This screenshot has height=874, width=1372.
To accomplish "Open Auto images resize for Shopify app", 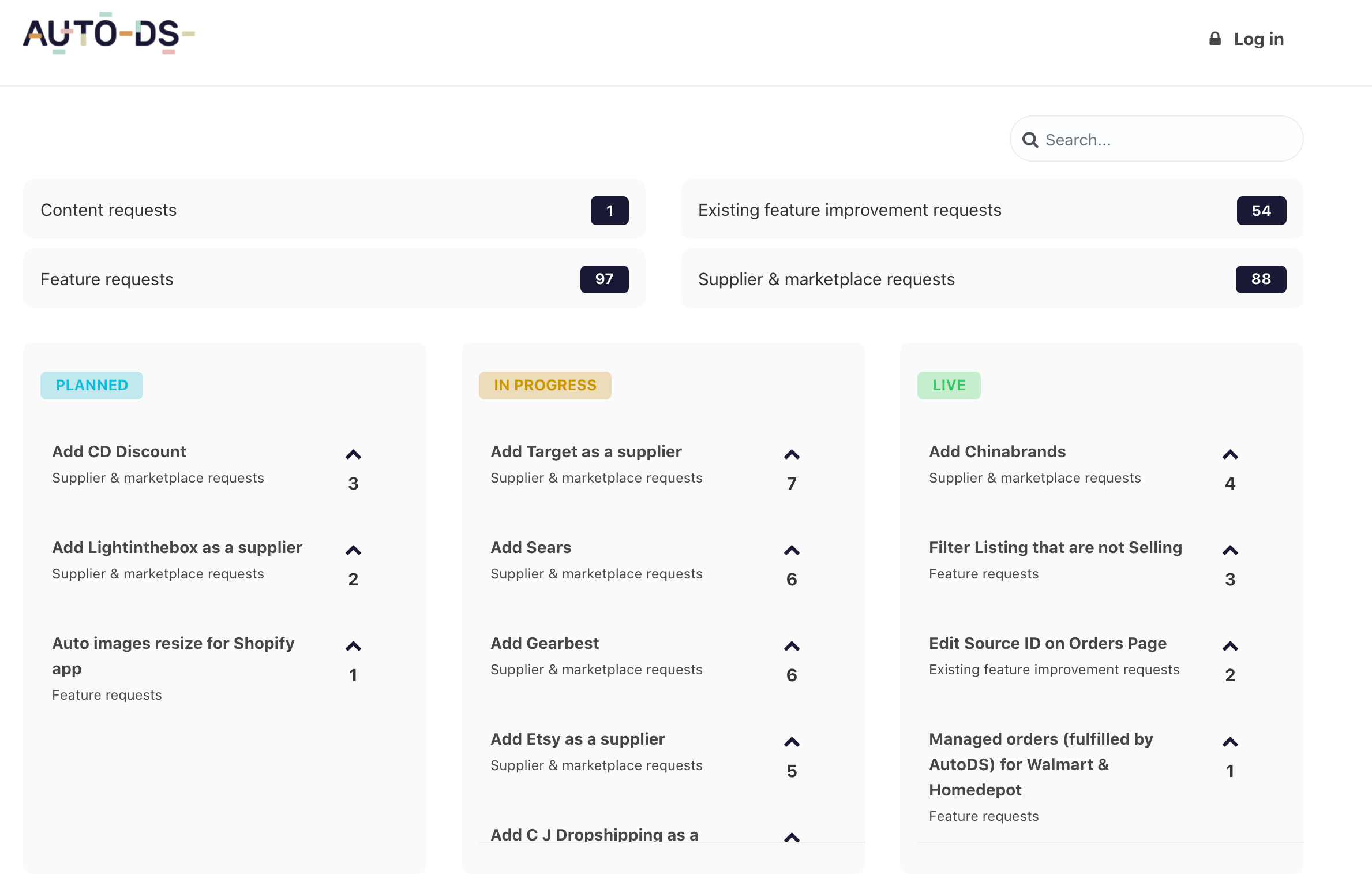I will (173, 656).
